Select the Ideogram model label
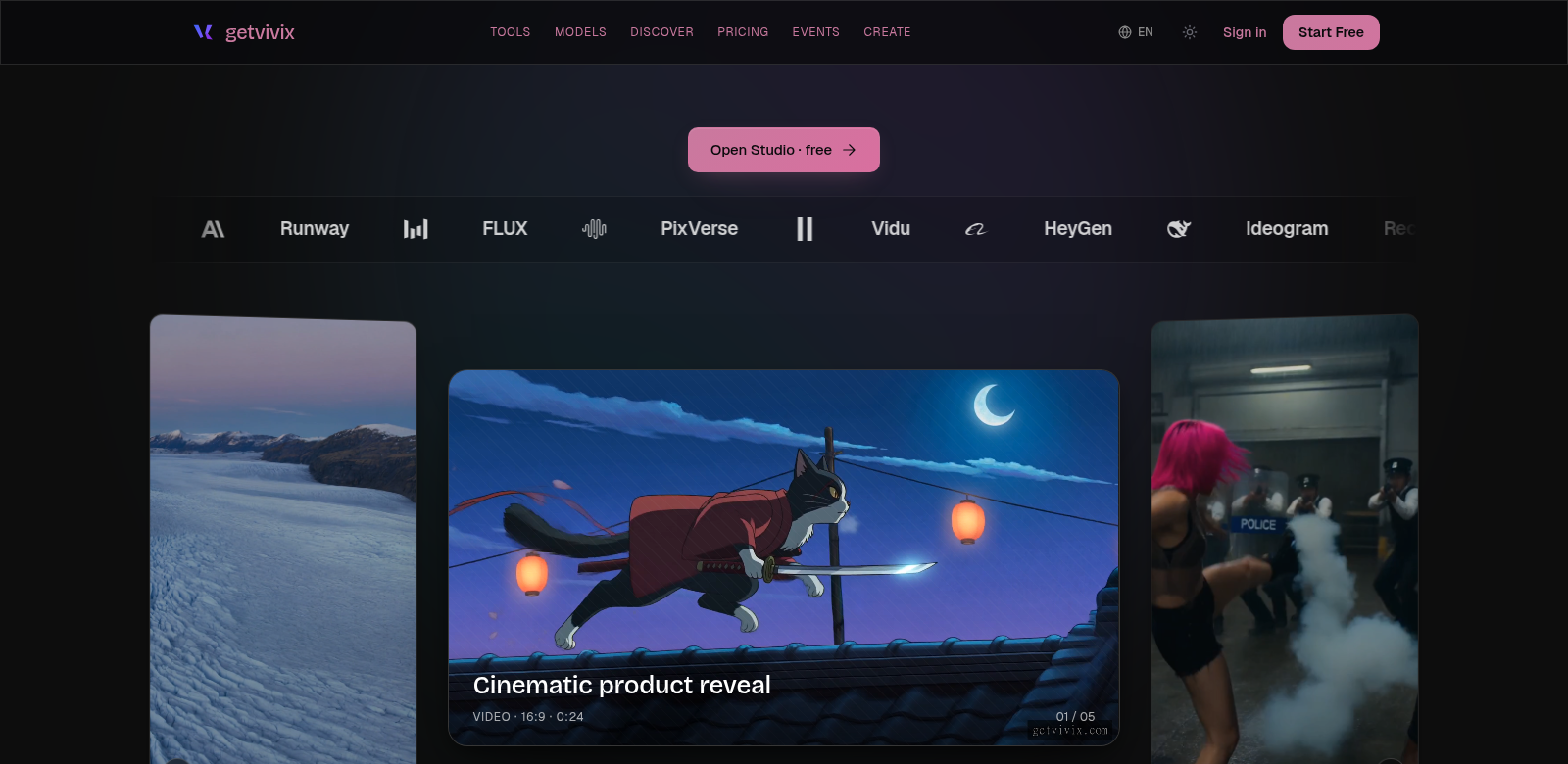Screen dimensions: 1568x764 coord(1287,228)
